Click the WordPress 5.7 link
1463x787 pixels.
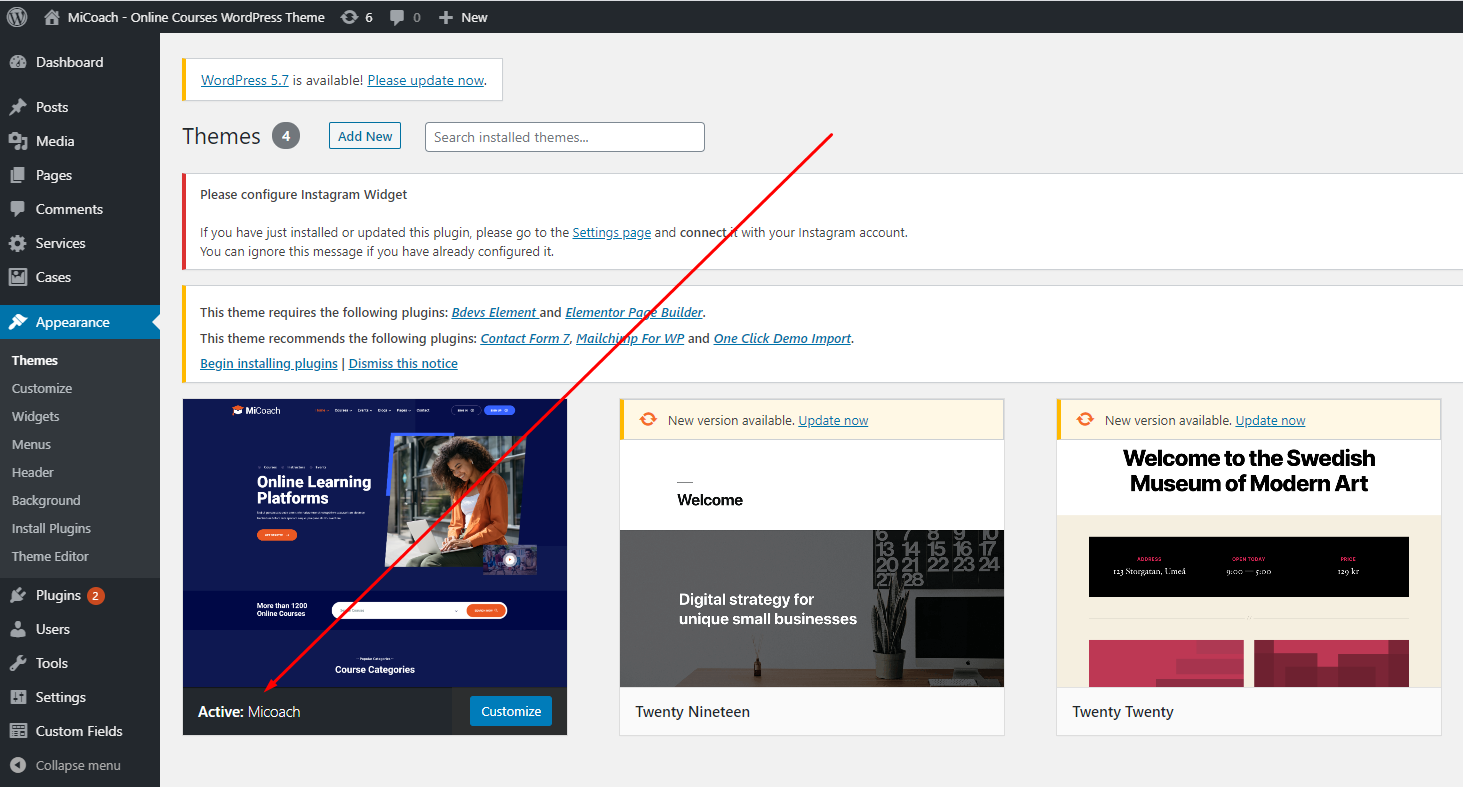245,80
